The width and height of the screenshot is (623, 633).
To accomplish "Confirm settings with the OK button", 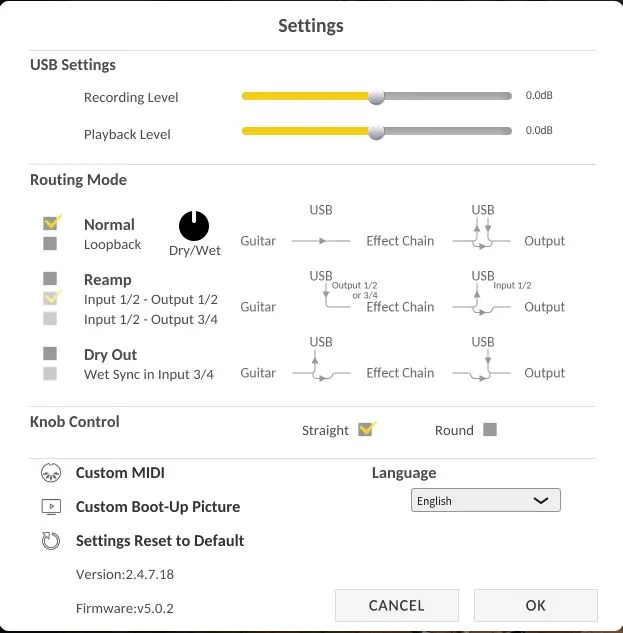I will click(535, 605).
